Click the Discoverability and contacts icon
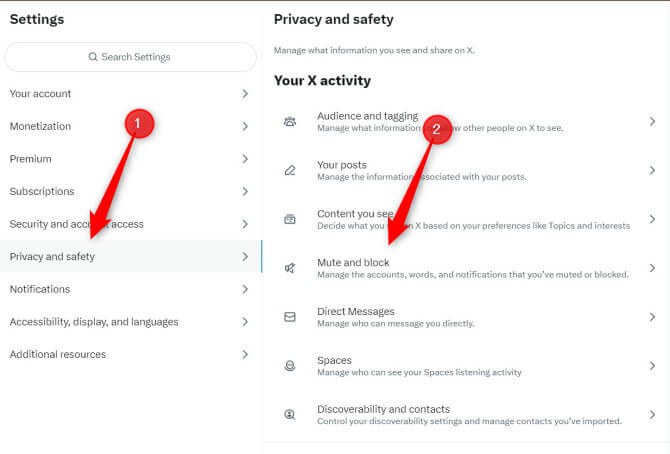670x454 pixels. click(x=290, y=414)
